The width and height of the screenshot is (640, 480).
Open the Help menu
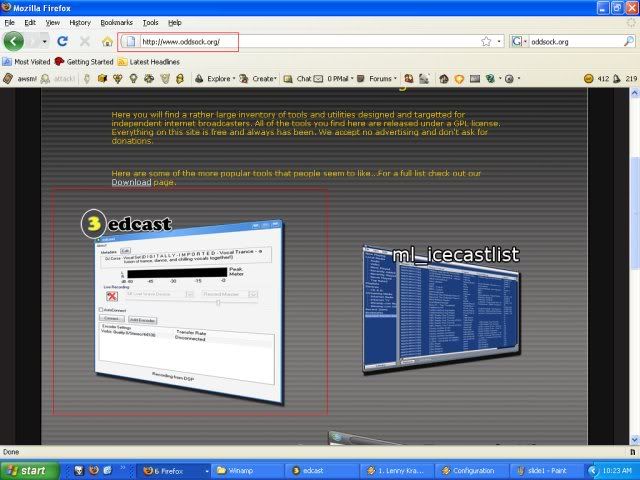click(x=175, y=22)
